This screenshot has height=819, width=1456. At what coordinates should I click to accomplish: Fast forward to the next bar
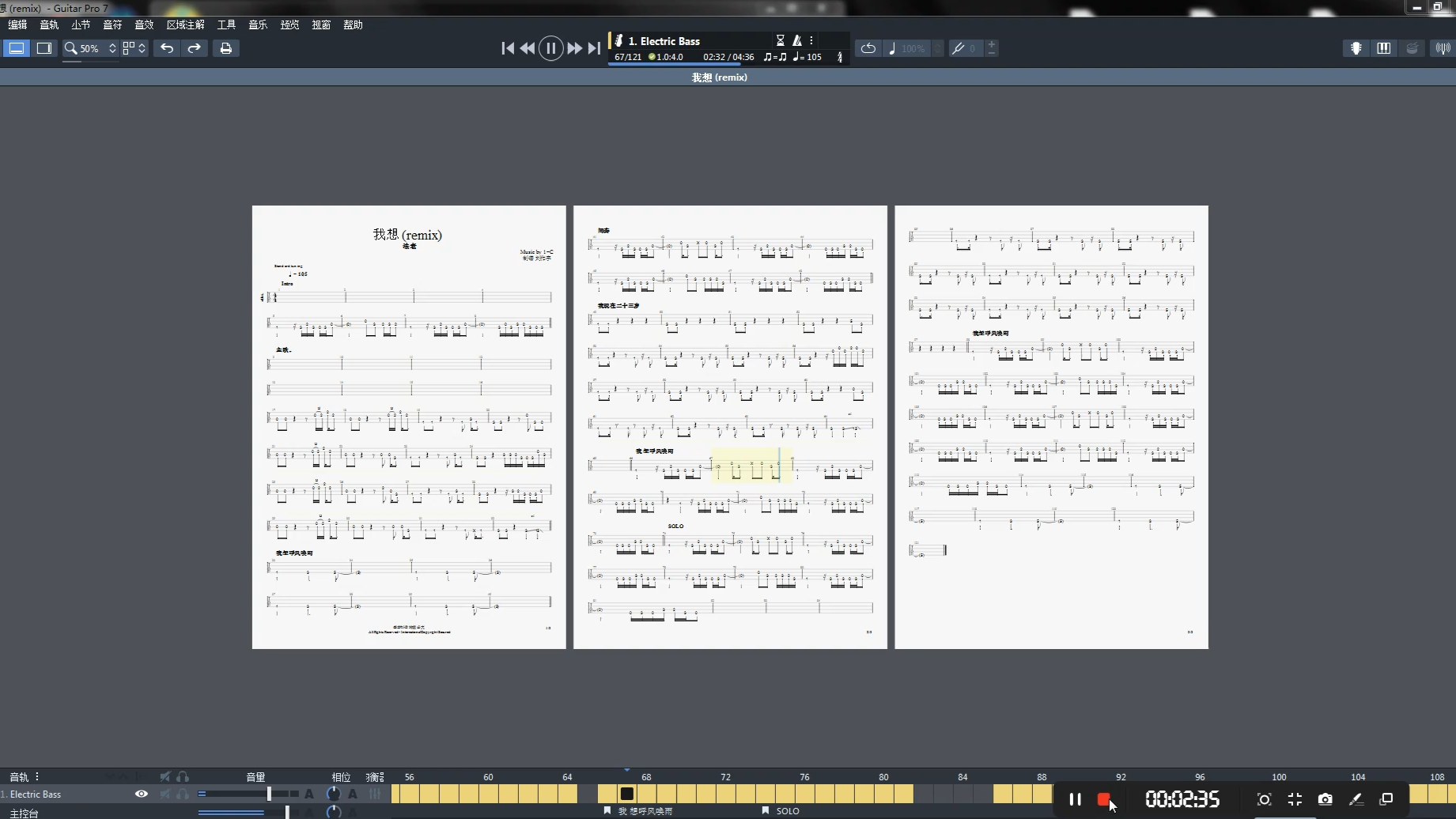click(575, 48)
